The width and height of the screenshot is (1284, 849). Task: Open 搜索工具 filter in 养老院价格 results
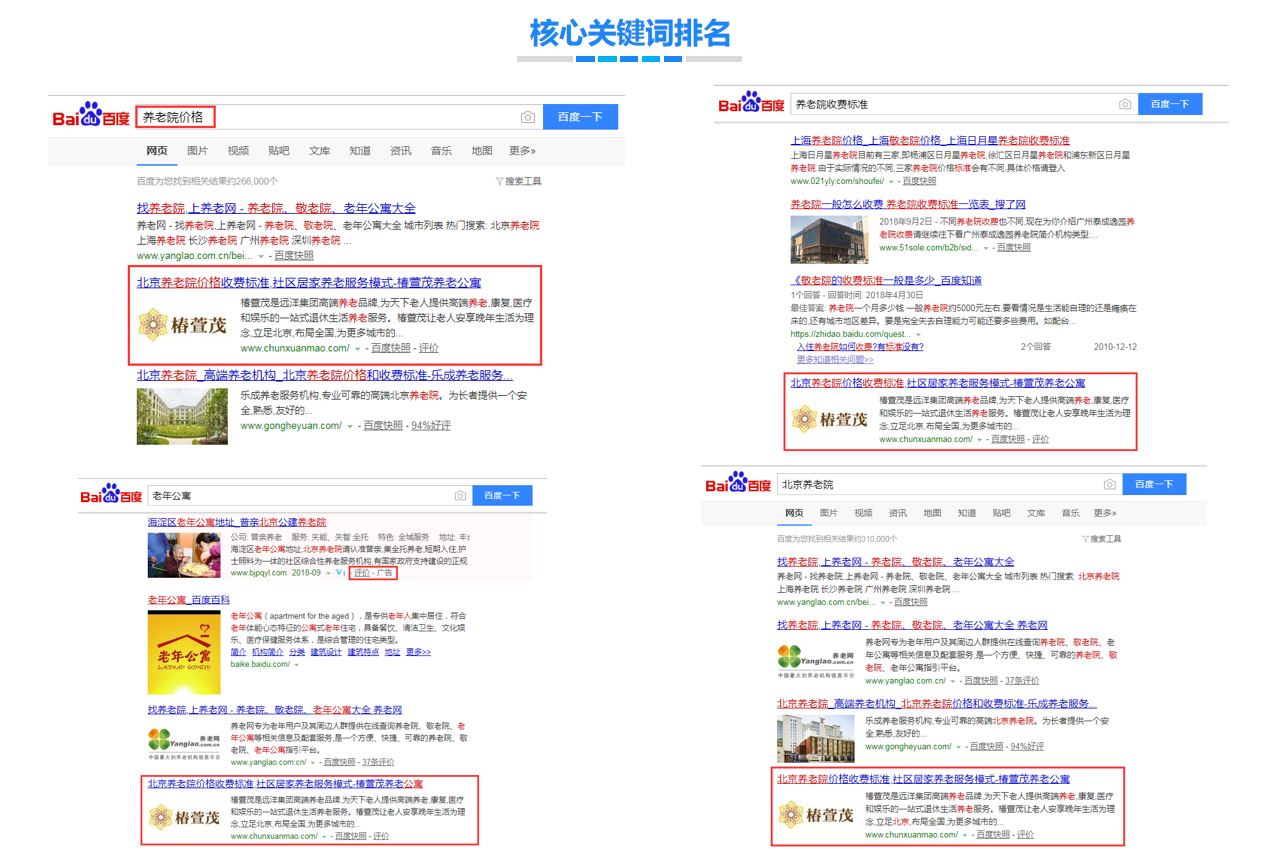(518, 181)
